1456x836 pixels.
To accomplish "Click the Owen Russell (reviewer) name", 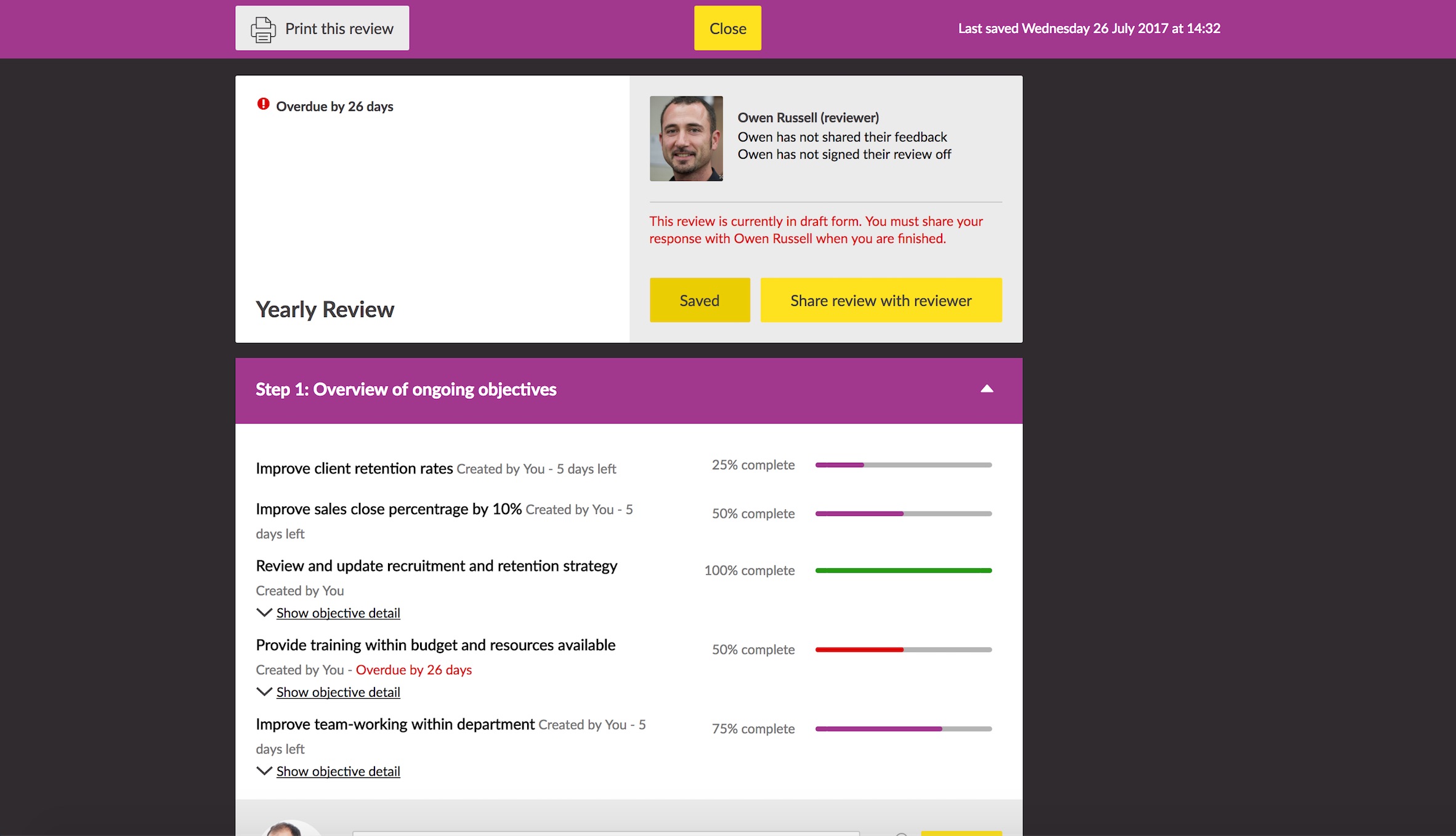I will click(808, 118).
